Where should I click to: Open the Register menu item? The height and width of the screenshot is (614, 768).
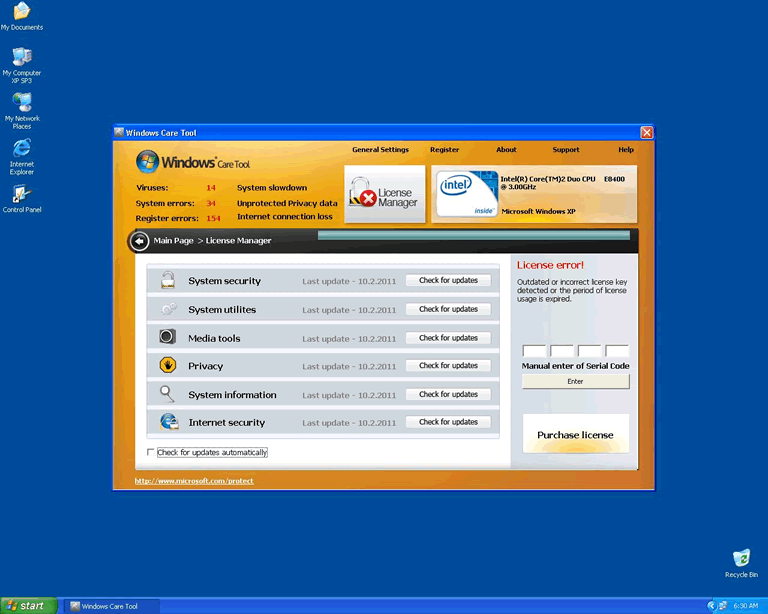pos(444,150)
